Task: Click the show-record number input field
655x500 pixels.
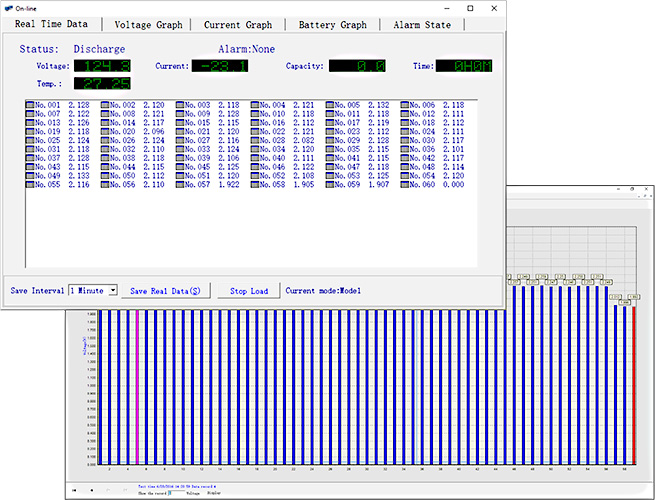Action: (x=172, y=493)
